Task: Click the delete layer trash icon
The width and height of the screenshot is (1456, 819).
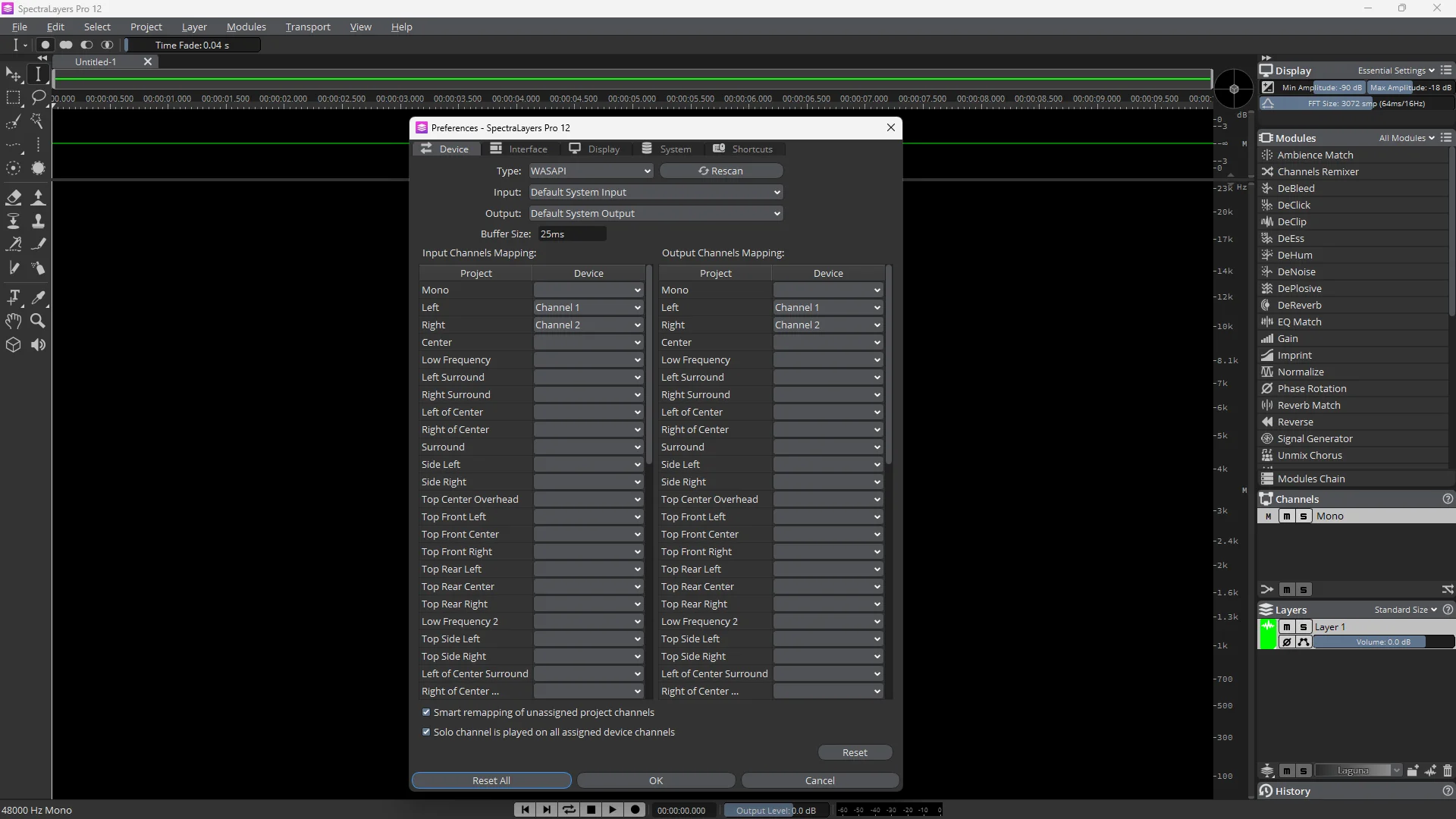Action: [x=1447, y=770]
